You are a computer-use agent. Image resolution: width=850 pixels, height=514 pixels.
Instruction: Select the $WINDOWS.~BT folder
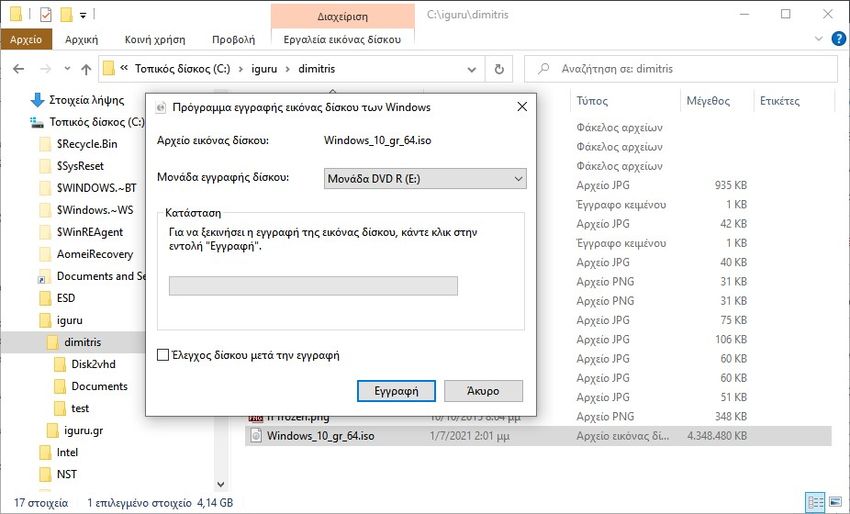[x=96, y=188]
